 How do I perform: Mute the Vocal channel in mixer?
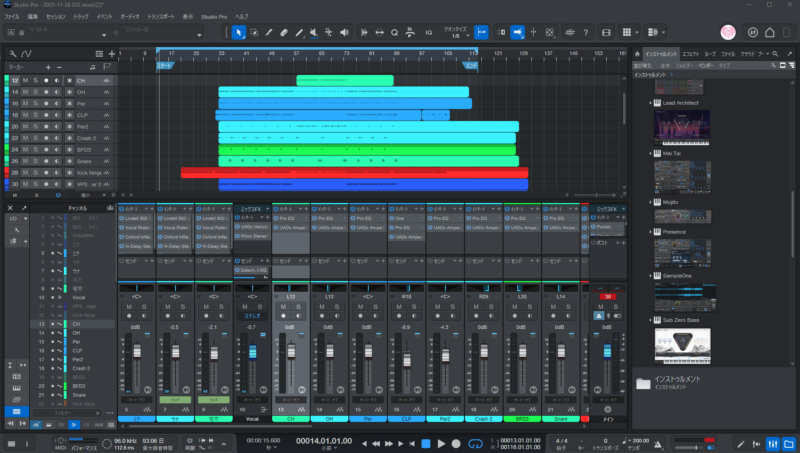[243, 306]
